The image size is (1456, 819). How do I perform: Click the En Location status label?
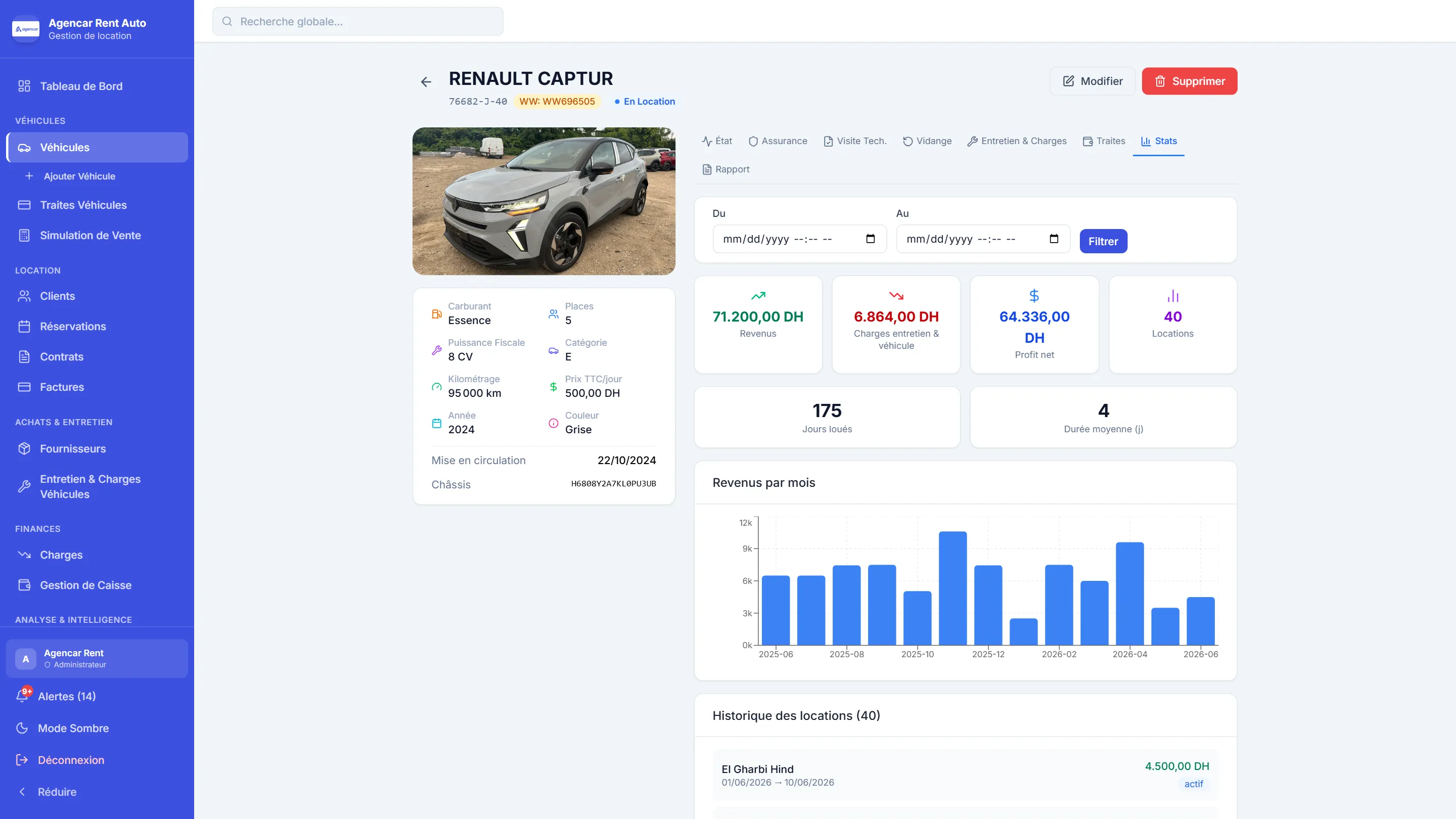tap(645, 102)
